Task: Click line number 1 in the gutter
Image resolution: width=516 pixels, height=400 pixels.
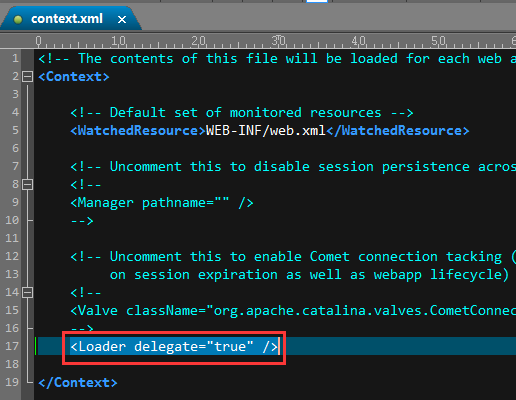Action: (15, 59)
